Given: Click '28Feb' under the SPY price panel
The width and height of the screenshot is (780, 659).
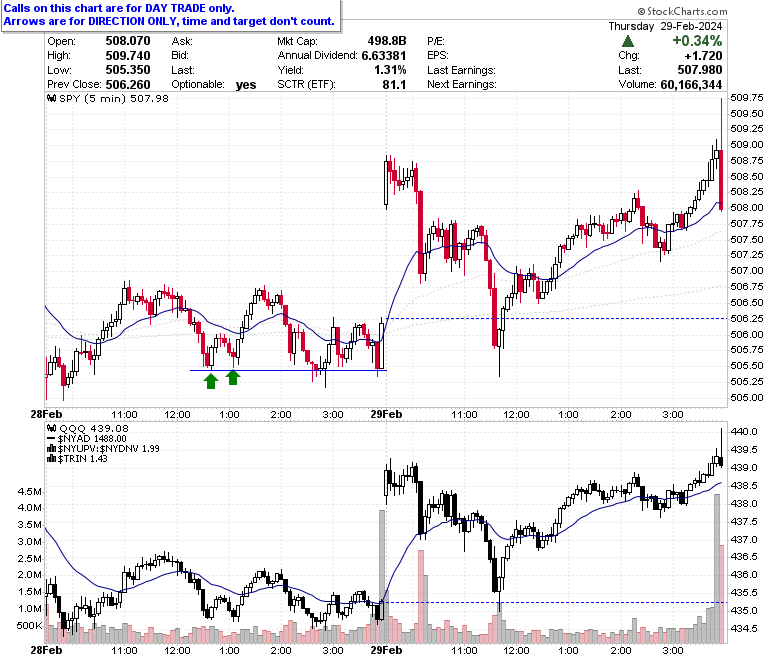Looking at the screenshot, I should [46, 414].
